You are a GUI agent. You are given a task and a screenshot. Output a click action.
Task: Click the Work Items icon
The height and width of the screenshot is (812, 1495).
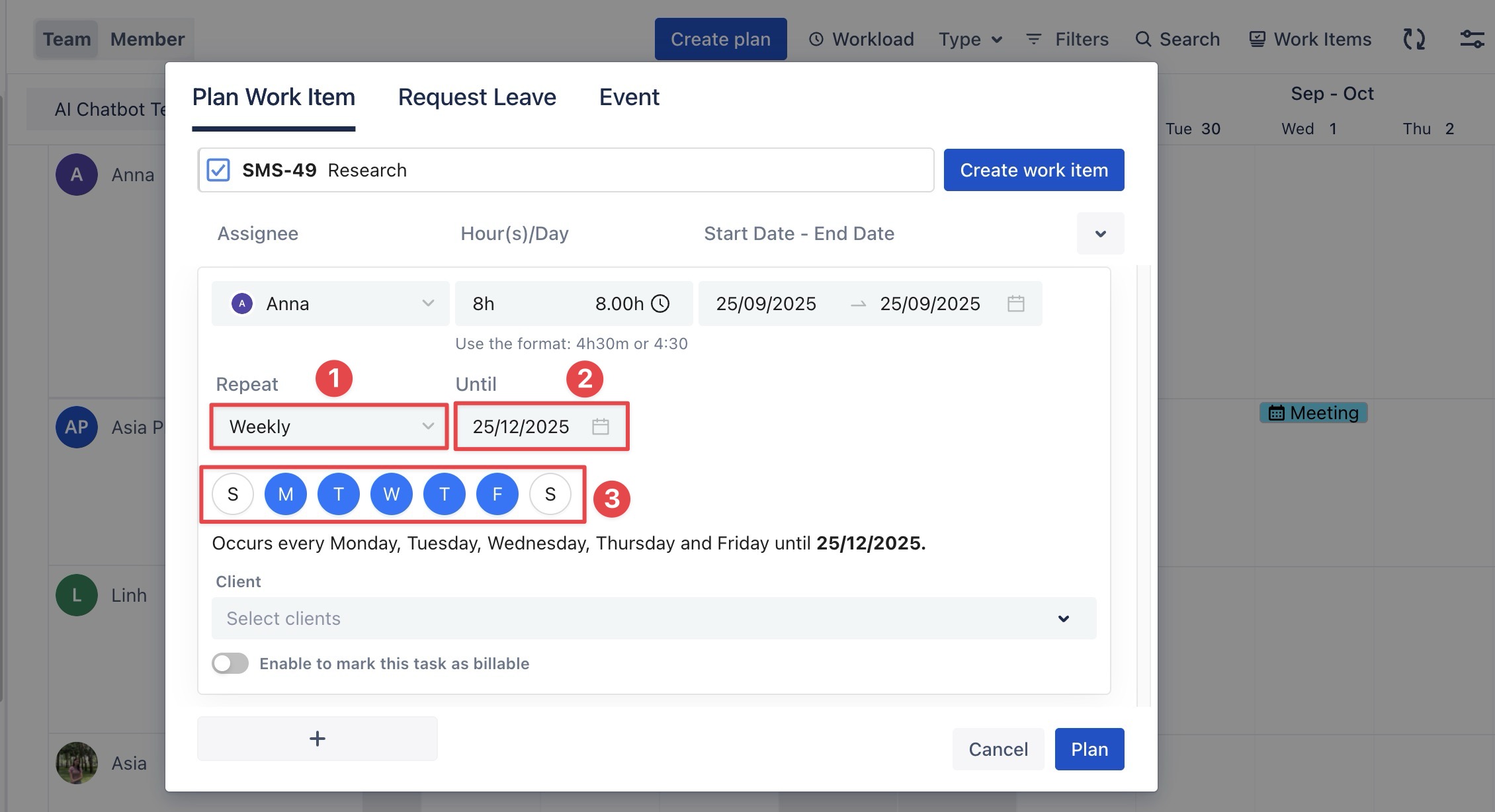click(x=1257, y=39)
